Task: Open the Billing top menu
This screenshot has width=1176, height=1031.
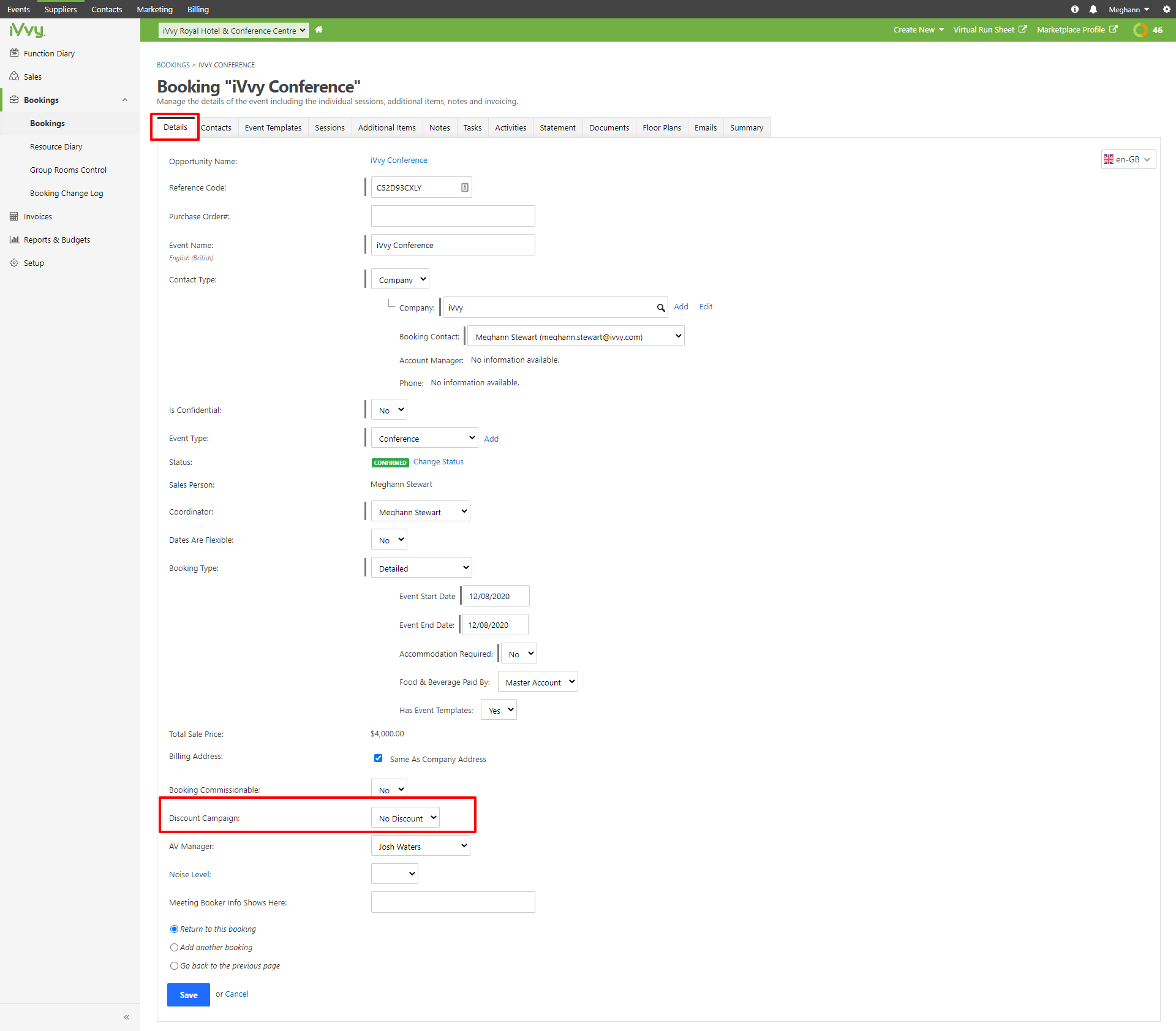Action: point(198,9)
